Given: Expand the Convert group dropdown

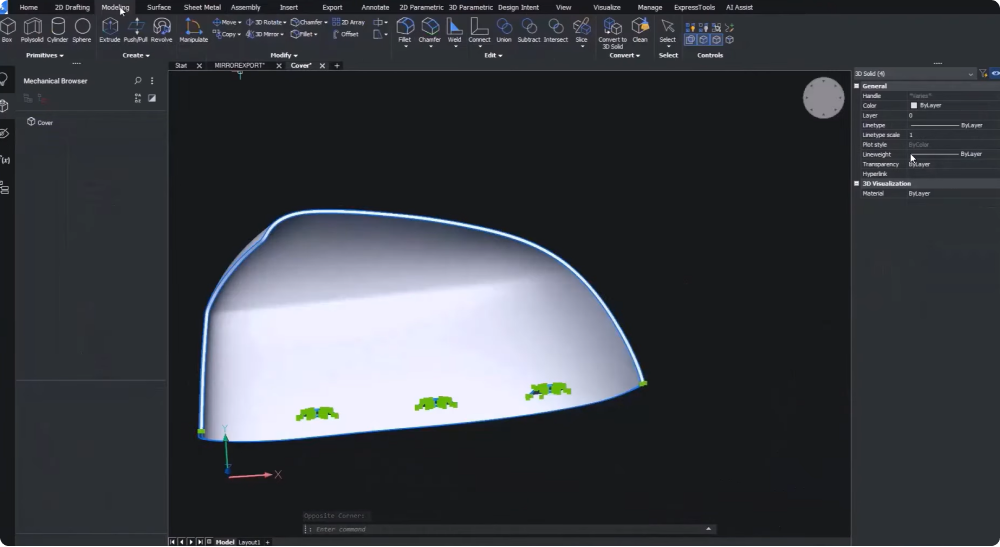Looking at the screenshot, I should coord(624,55).
